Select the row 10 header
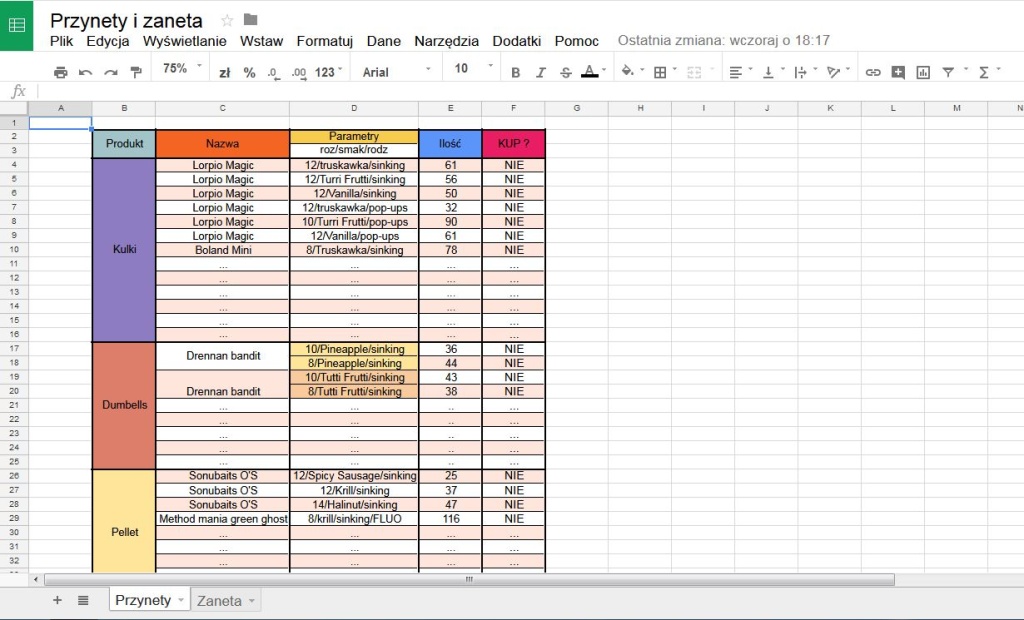 14,250
